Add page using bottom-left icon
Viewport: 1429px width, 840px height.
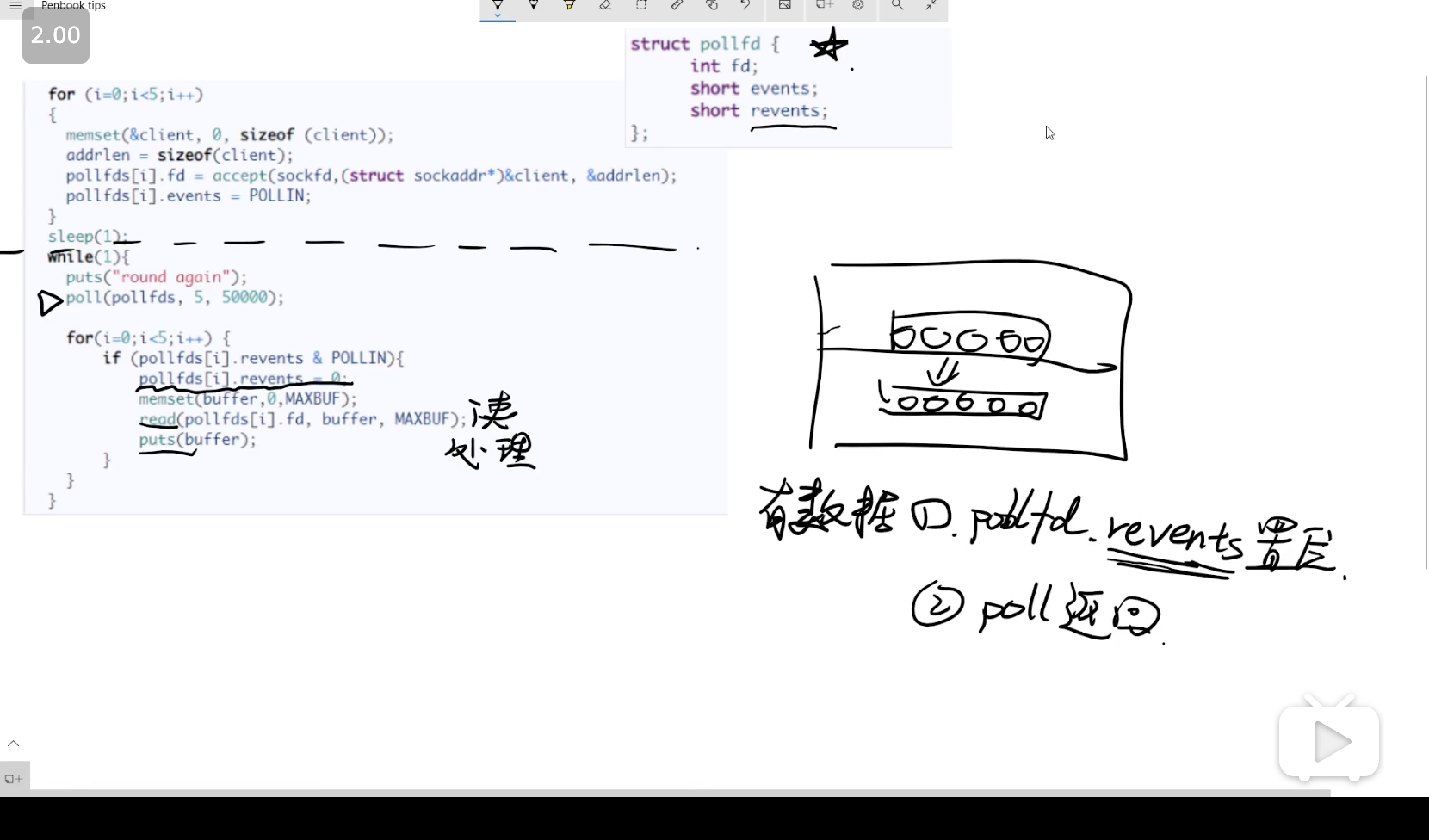pos(14,779)
